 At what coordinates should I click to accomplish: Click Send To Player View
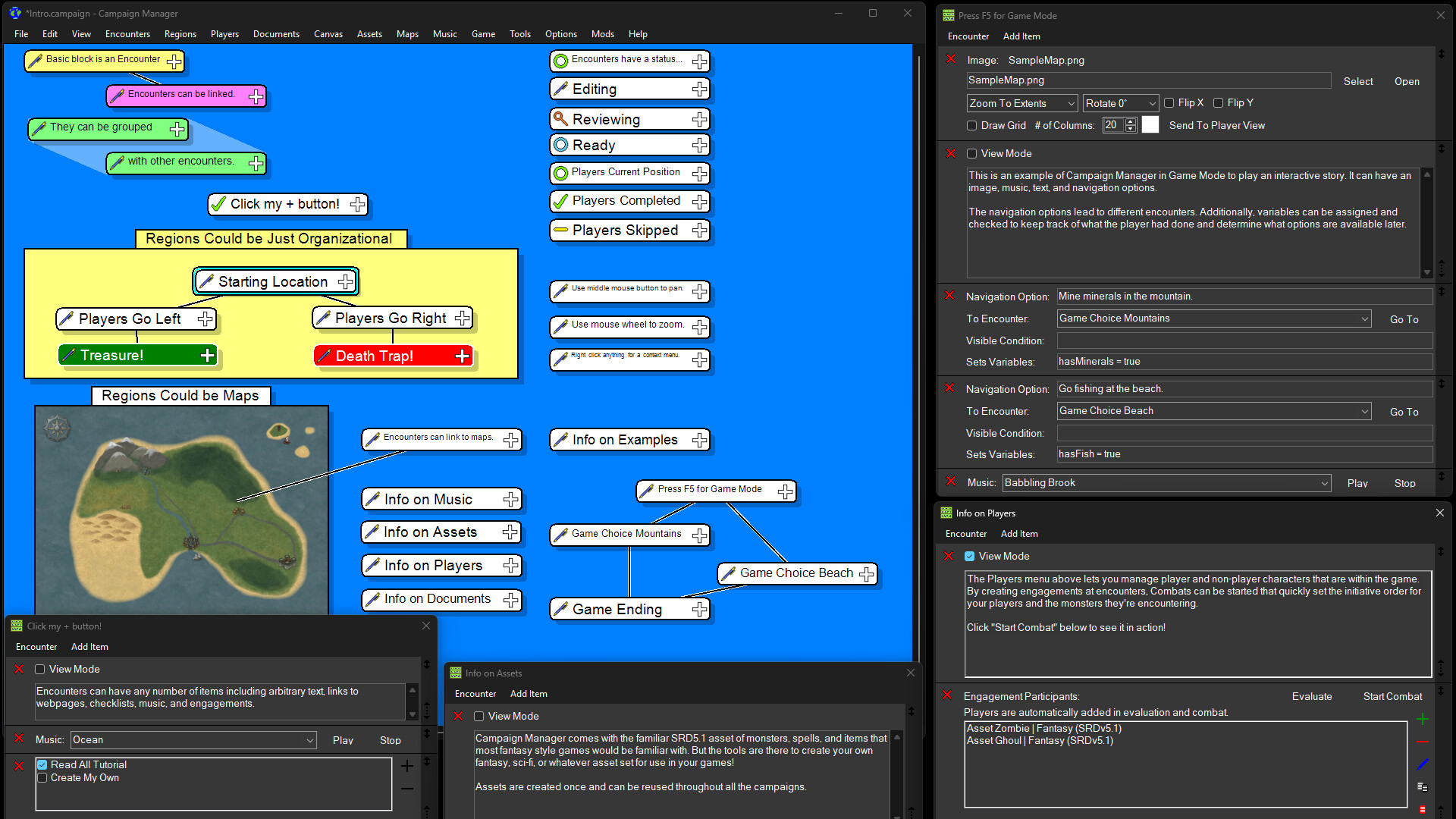1216,125
